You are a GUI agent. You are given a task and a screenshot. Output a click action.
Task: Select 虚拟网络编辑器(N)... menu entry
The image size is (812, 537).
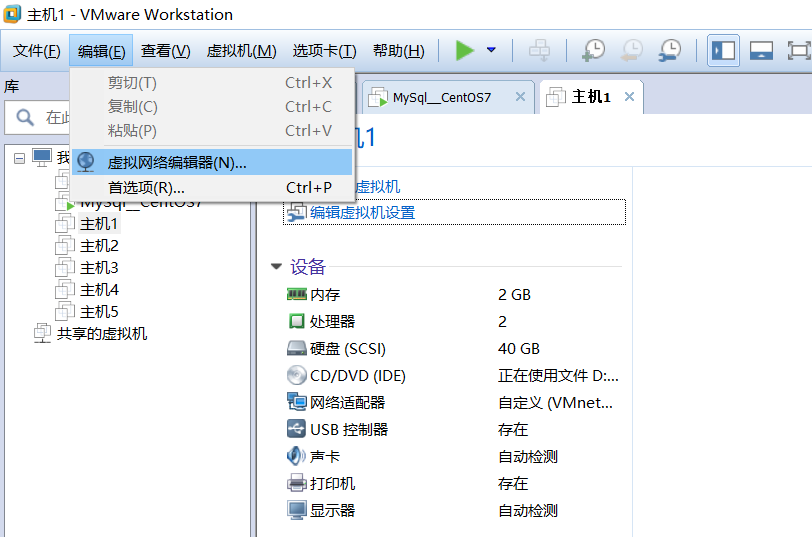coord(212,163)
